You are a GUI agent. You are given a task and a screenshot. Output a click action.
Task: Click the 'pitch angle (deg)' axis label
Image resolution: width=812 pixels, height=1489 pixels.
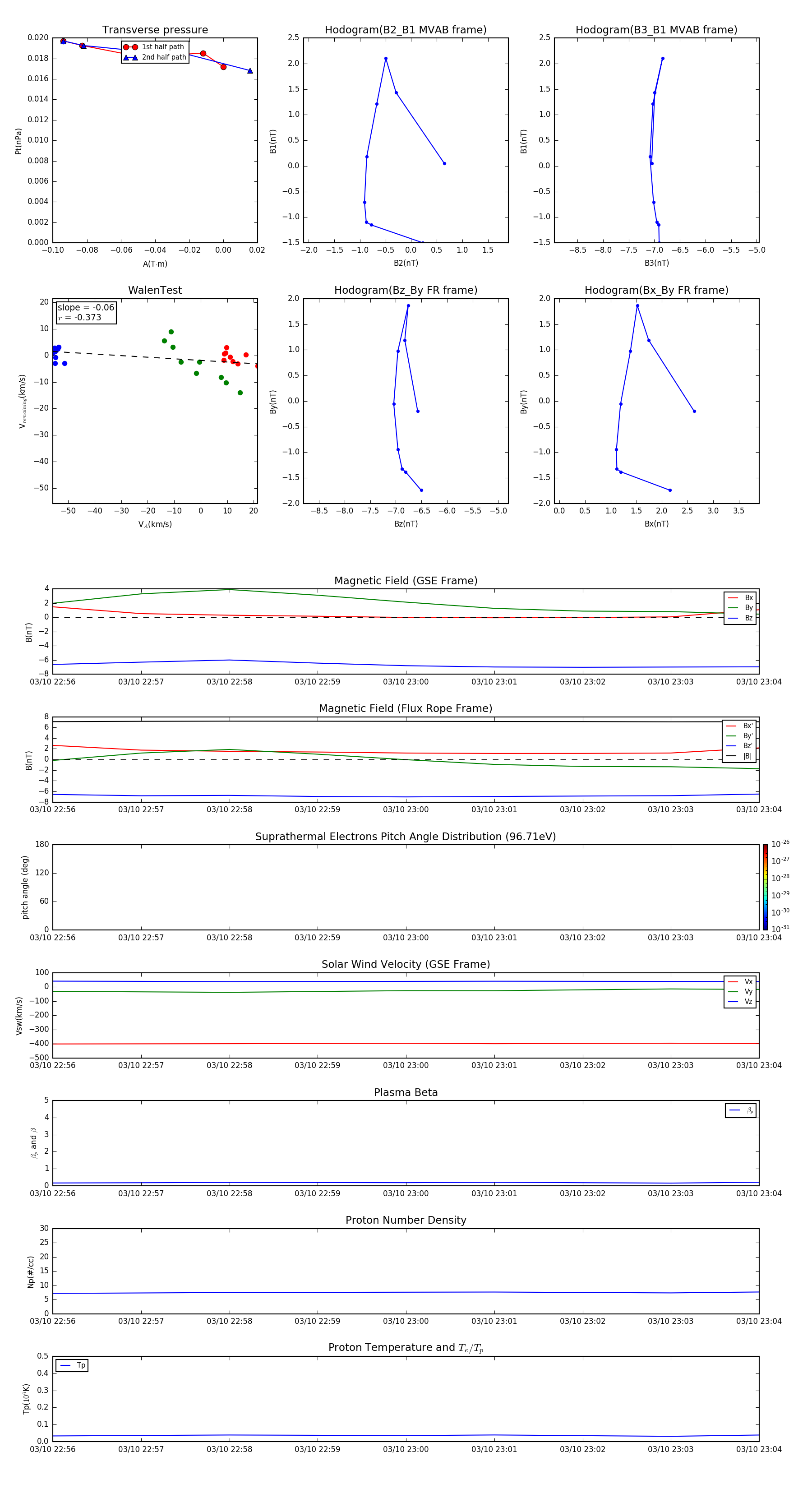click(25, 887)
